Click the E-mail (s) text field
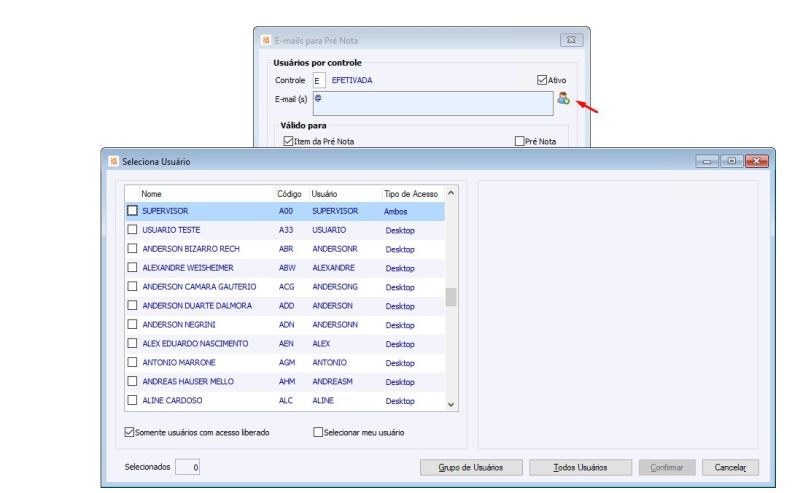The width and height of the screenshot is (800, 493). point(433,103)
